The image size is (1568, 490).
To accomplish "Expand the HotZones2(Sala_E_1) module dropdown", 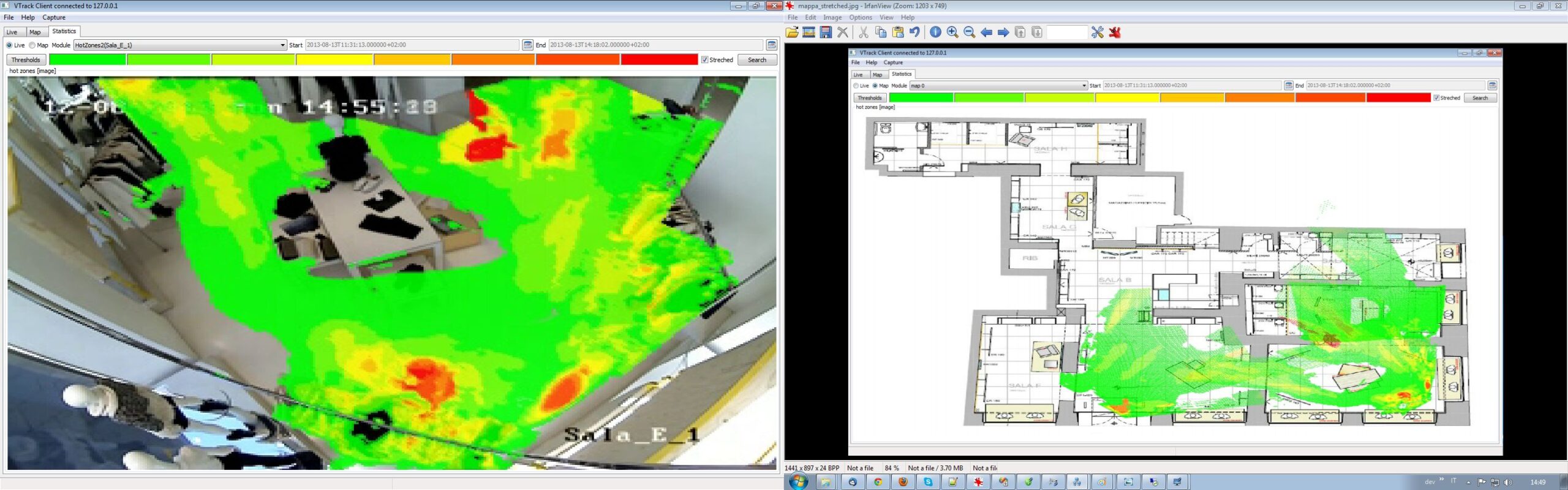I will [x=282, y=45].
